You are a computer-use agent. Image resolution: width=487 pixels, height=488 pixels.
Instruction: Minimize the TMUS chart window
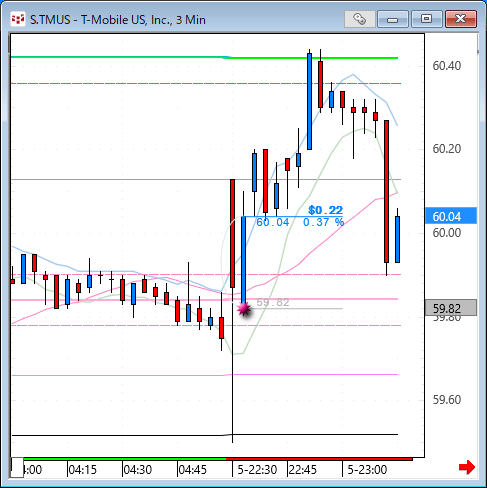(393, 19)
